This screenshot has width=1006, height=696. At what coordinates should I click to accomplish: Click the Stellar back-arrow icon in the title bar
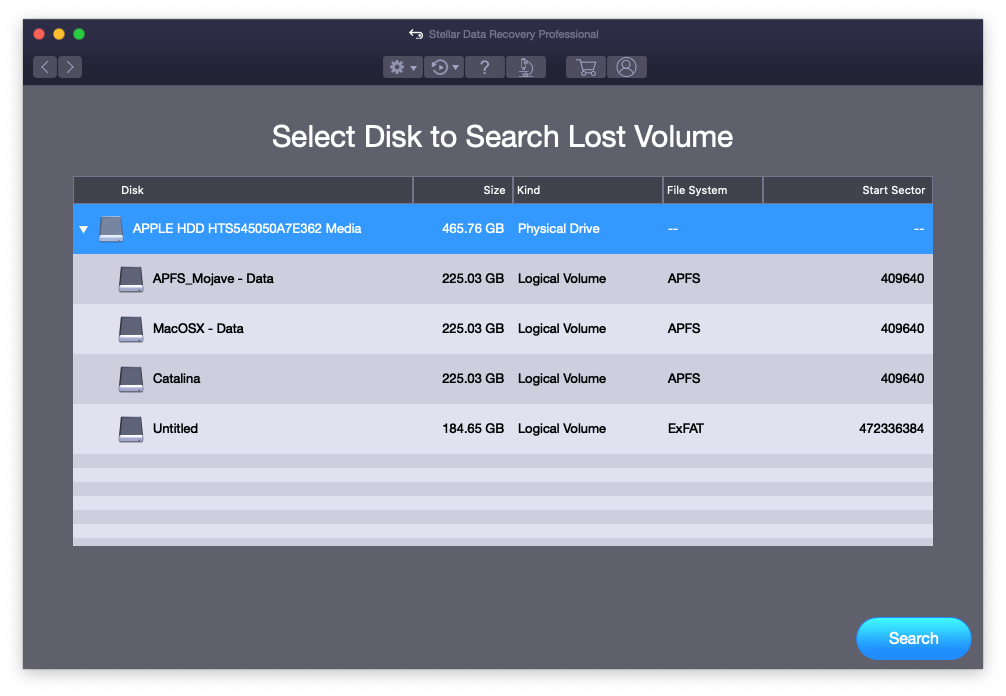[x=416, y=34]
